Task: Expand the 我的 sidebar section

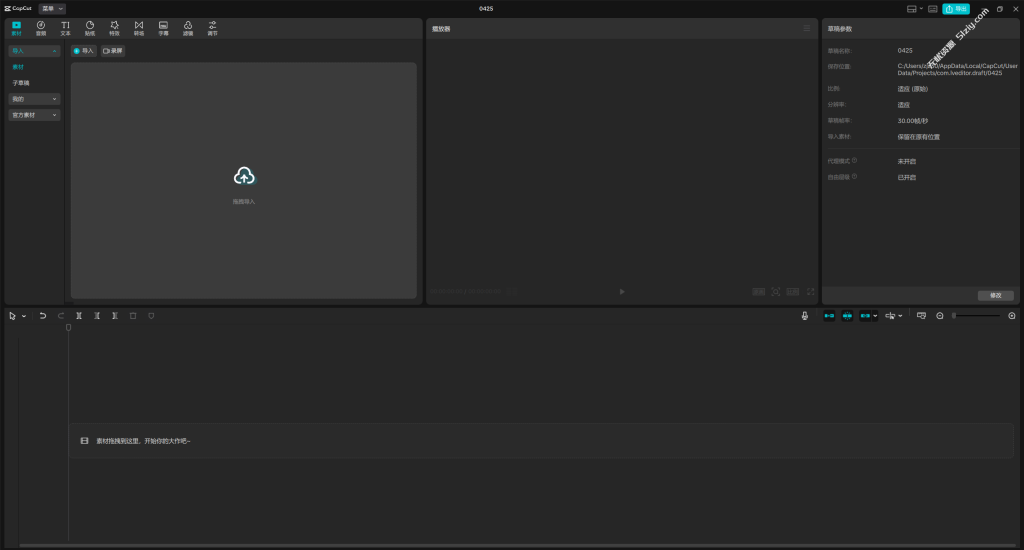Action: click(34, 99)
